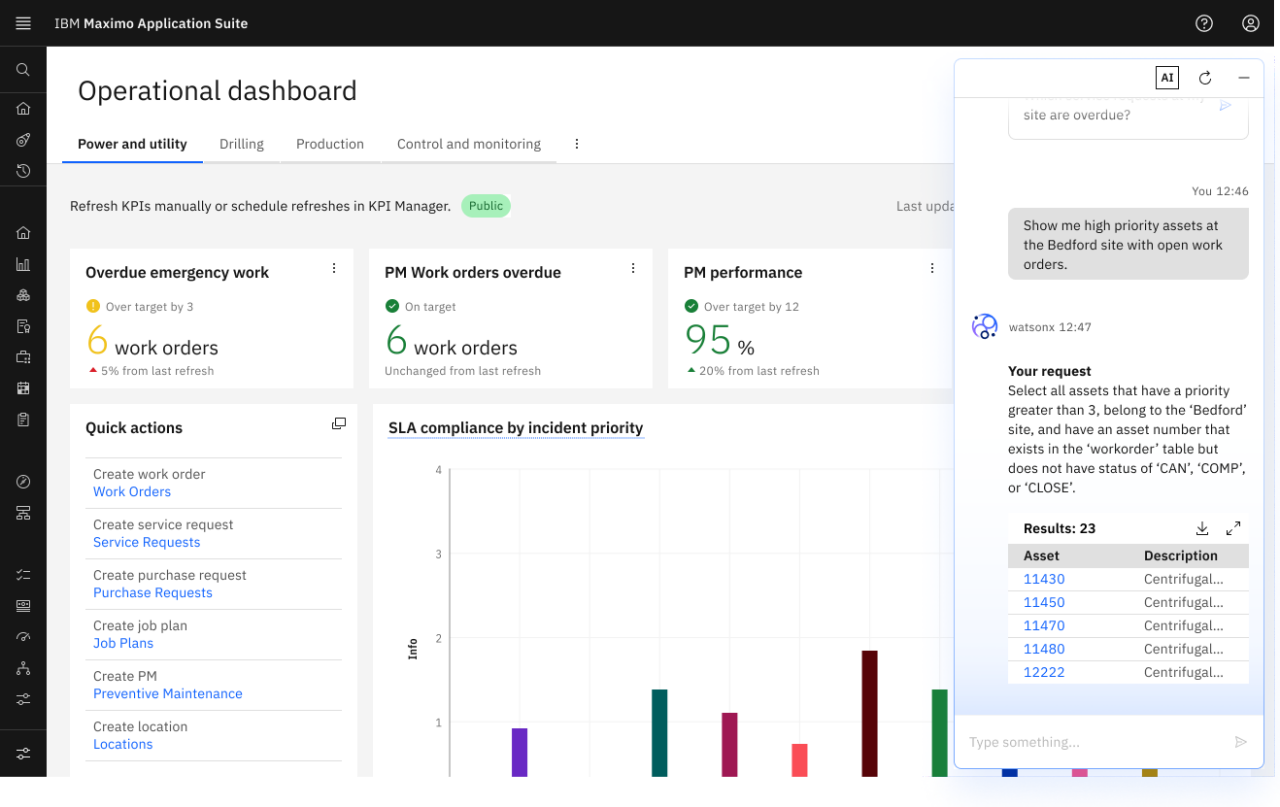
Task: Open the Control and monitoring tab
Action: click(x=469, y=144)
